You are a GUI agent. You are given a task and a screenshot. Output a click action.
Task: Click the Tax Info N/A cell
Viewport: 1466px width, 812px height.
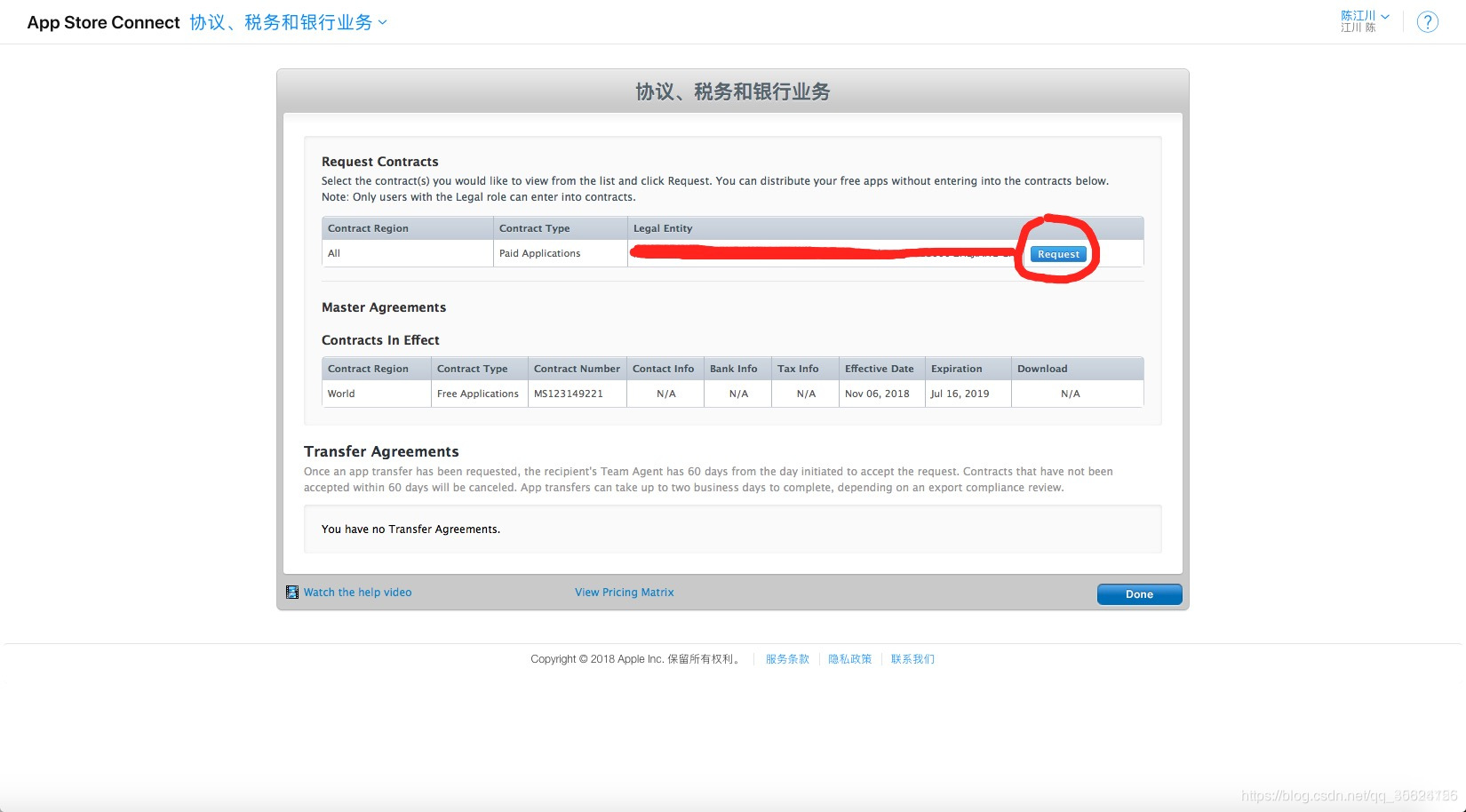click(x=806, y=394)
